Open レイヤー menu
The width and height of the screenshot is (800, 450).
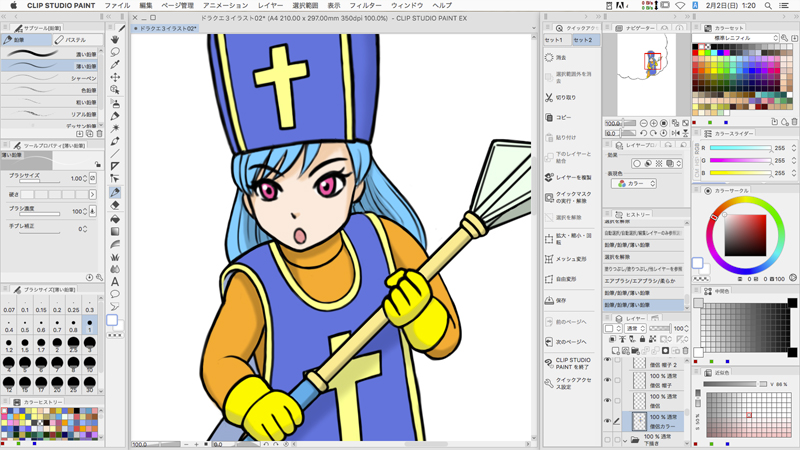click(270, 6)
